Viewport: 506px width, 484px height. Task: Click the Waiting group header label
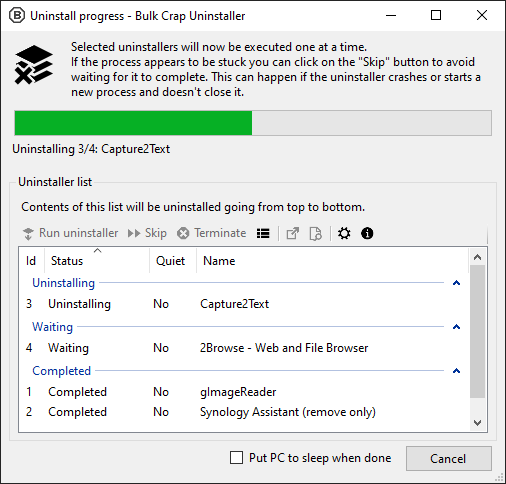tap(52, 327)
